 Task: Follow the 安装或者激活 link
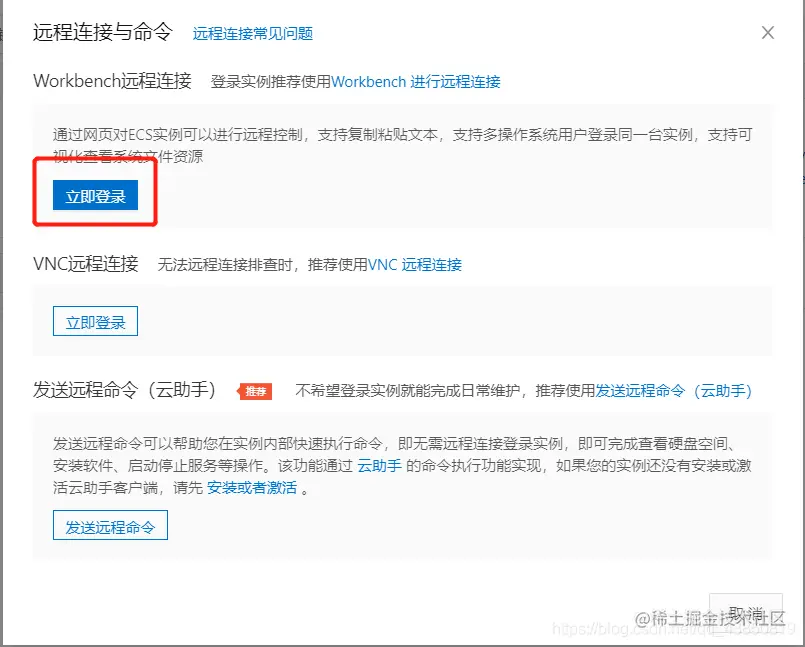coord(252,488)
